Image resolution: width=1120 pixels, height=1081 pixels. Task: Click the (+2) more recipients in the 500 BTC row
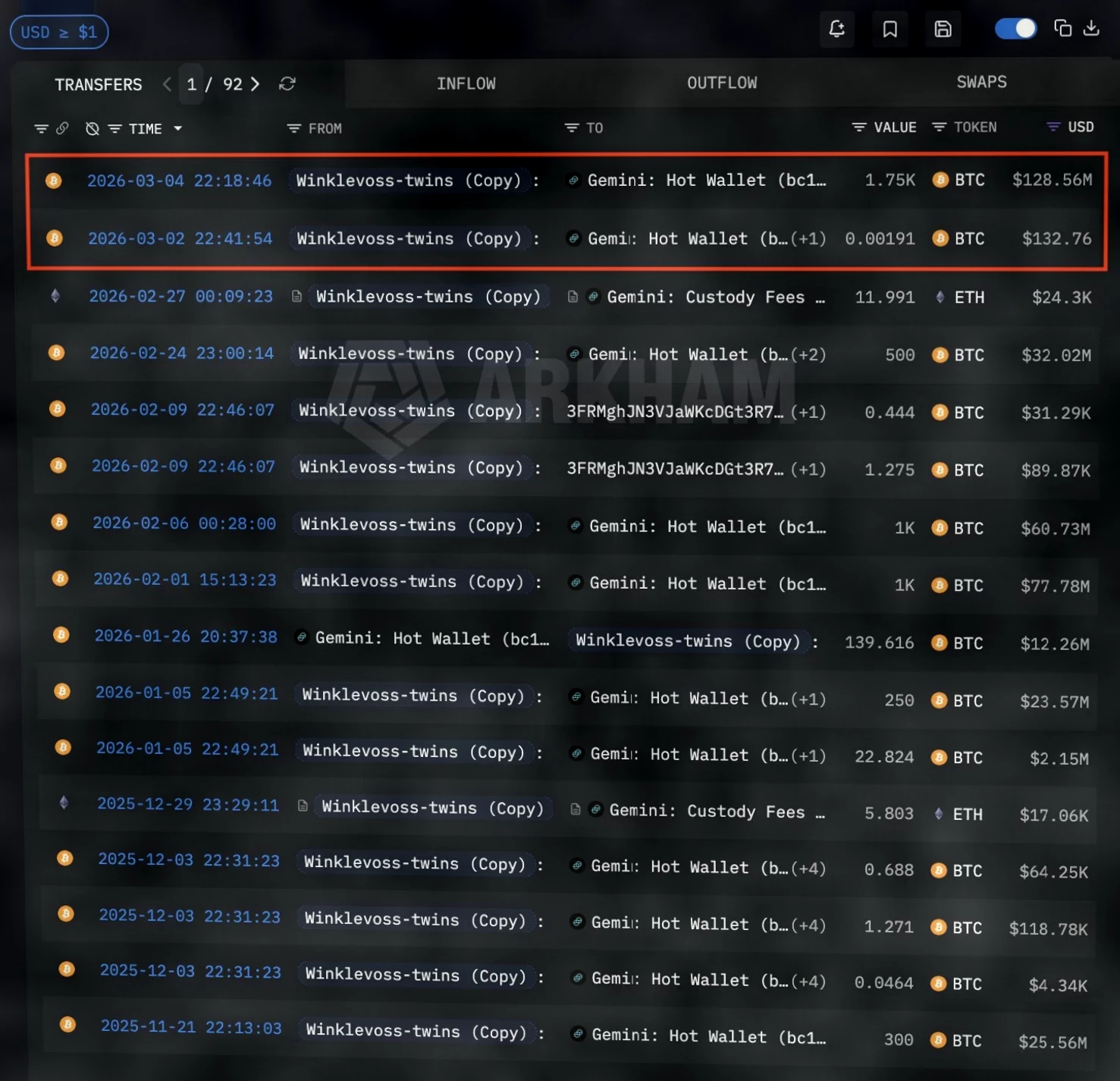(x=808, y=354)
